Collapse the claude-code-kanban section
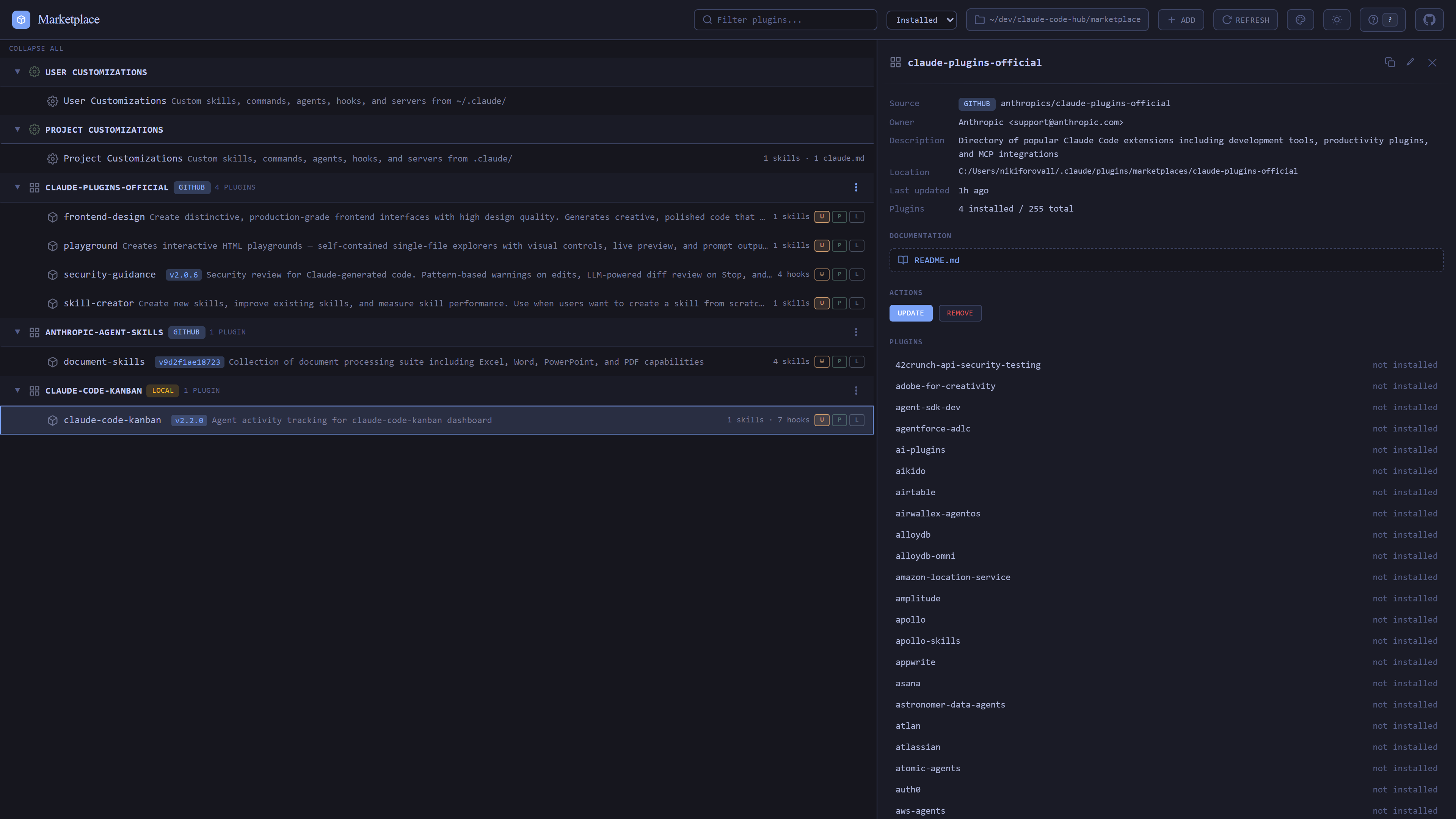1456x819 pixels. [17, 391]
